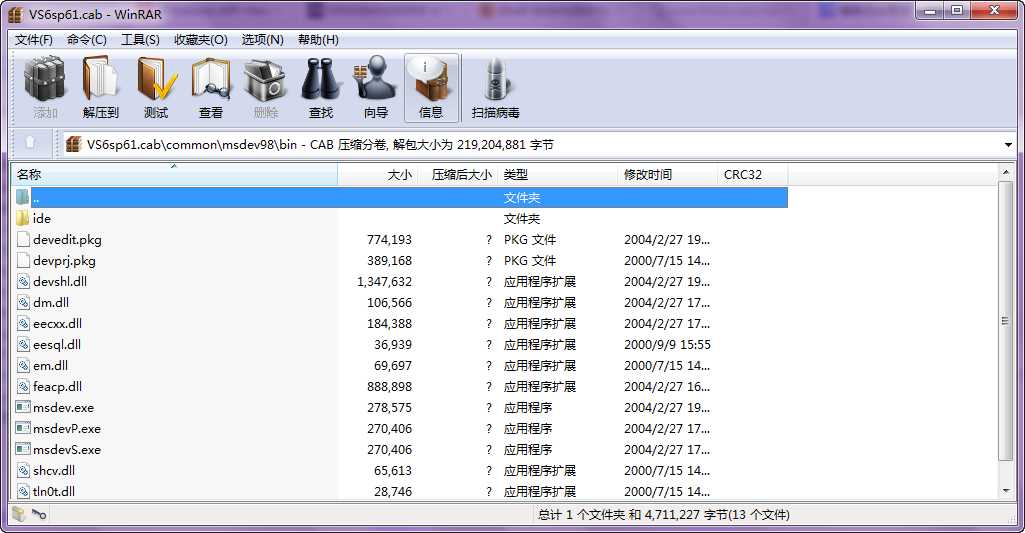1025x533 pixels.
Task: Click the address bar path text
Action: 320,145
